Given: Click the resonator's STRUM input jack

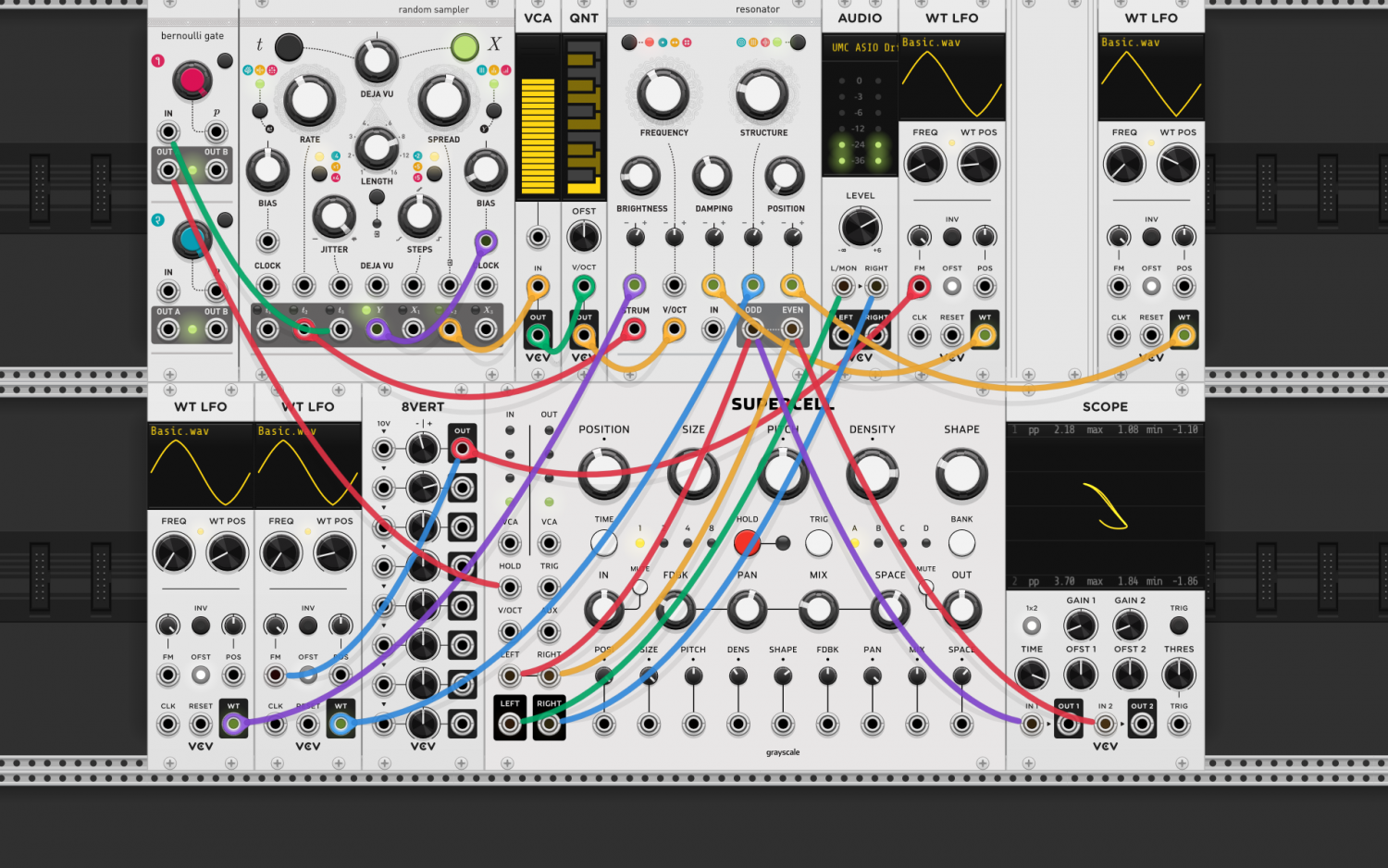Looking at the screenshot, I should click(x=635, y=329).
